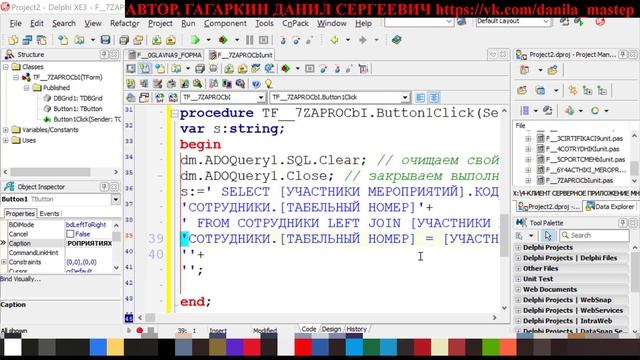Open the Default Layout desktop dropdown

pos(546,21)
